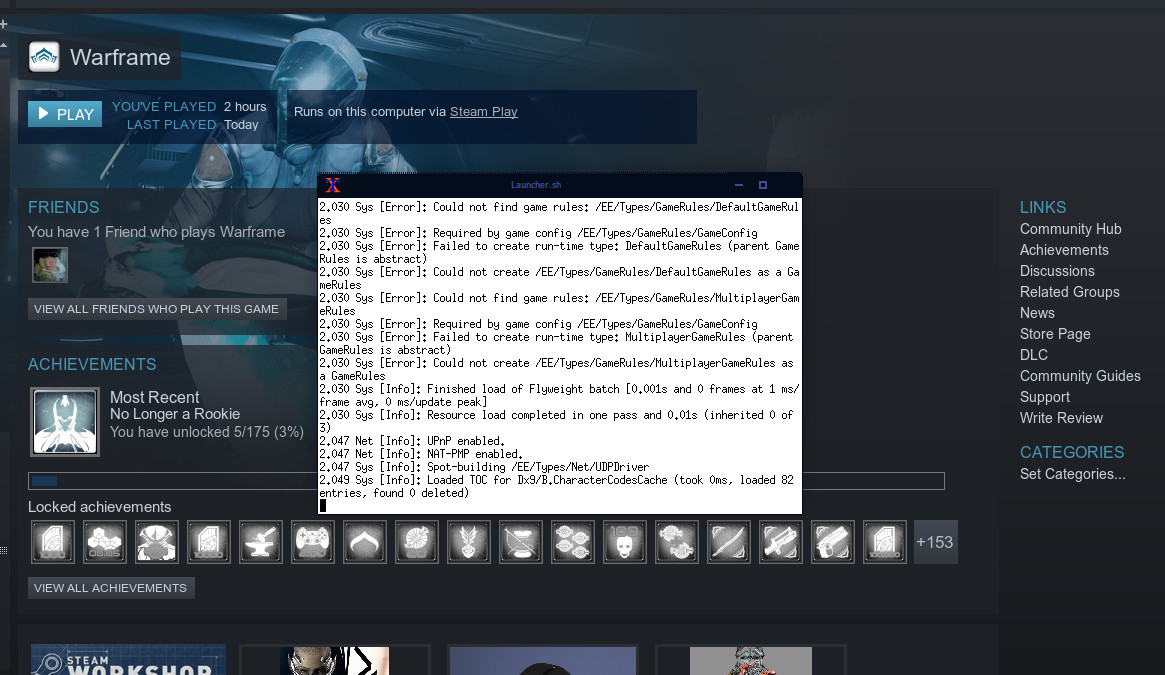
Task: Open the Steam Workshop banner
Action: (128, 659)
